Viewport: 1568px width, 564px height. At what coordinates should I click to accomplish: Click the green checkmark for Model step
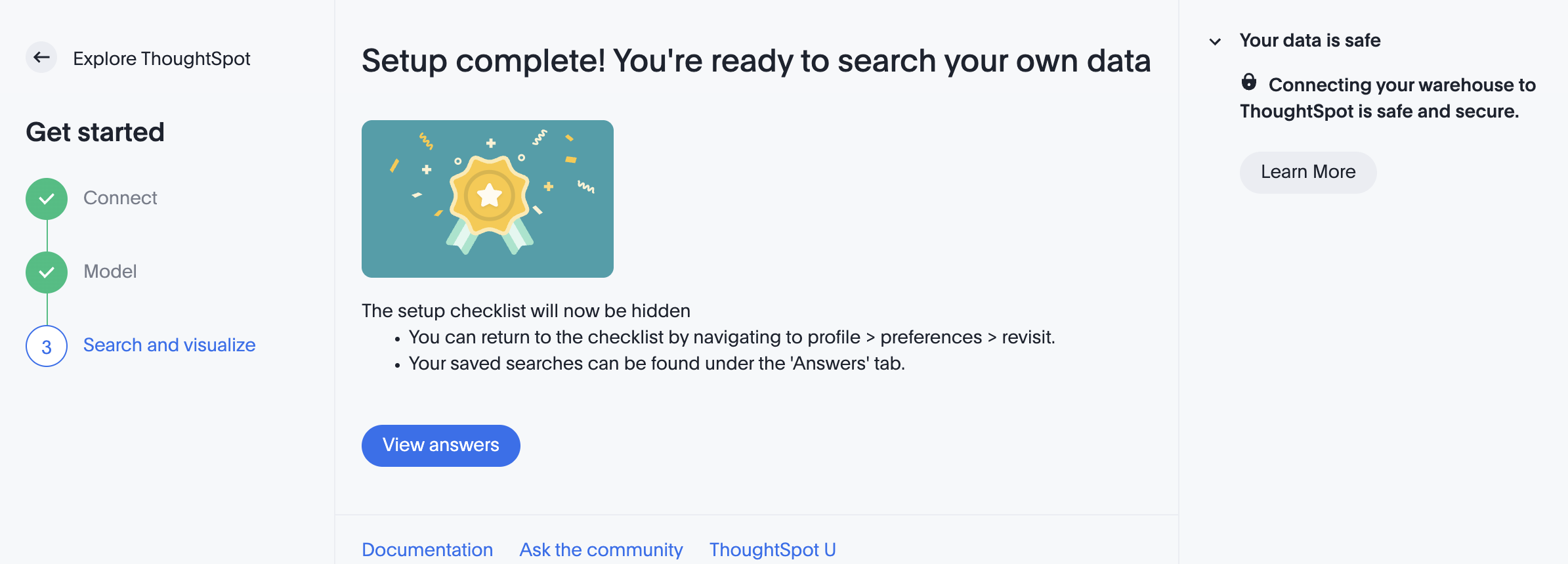coord(47,272)
